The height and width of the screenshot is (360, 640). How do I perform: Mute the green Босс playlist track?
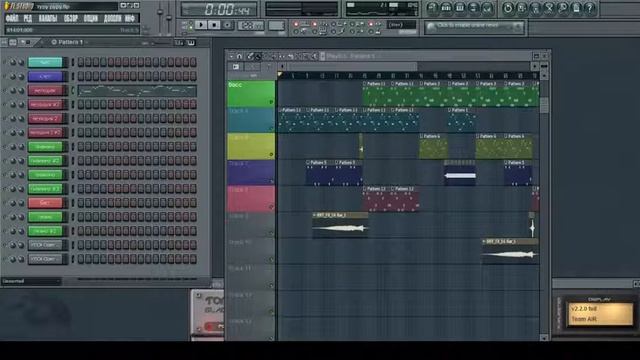(x=271, y=102)
